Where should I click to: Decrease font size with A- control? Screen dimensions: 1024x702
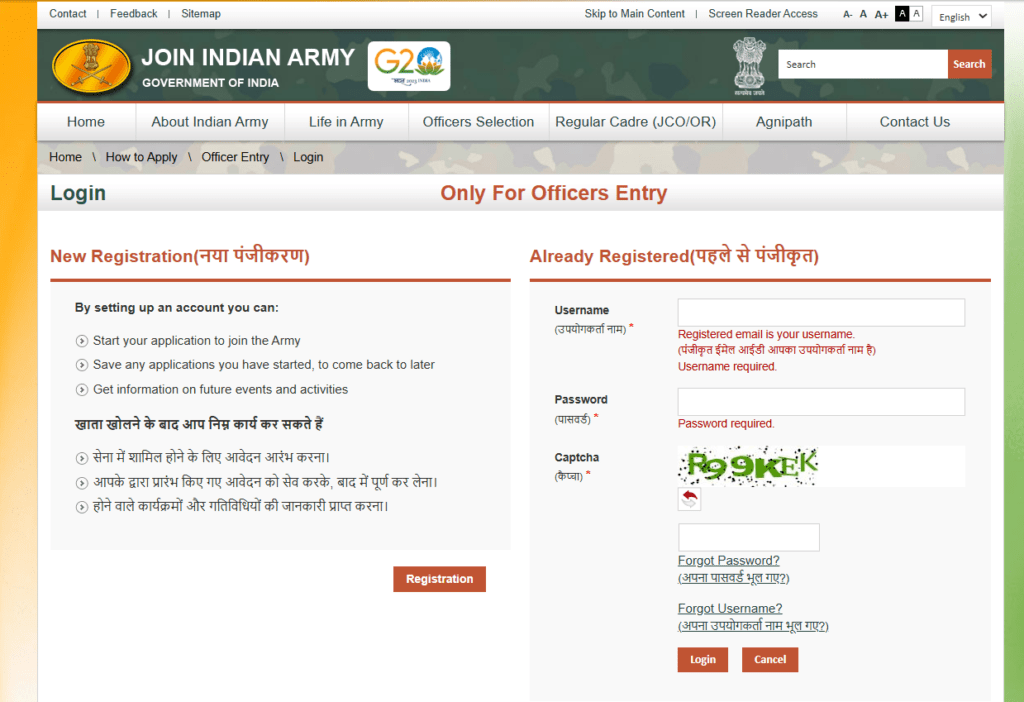pos(848,14)
